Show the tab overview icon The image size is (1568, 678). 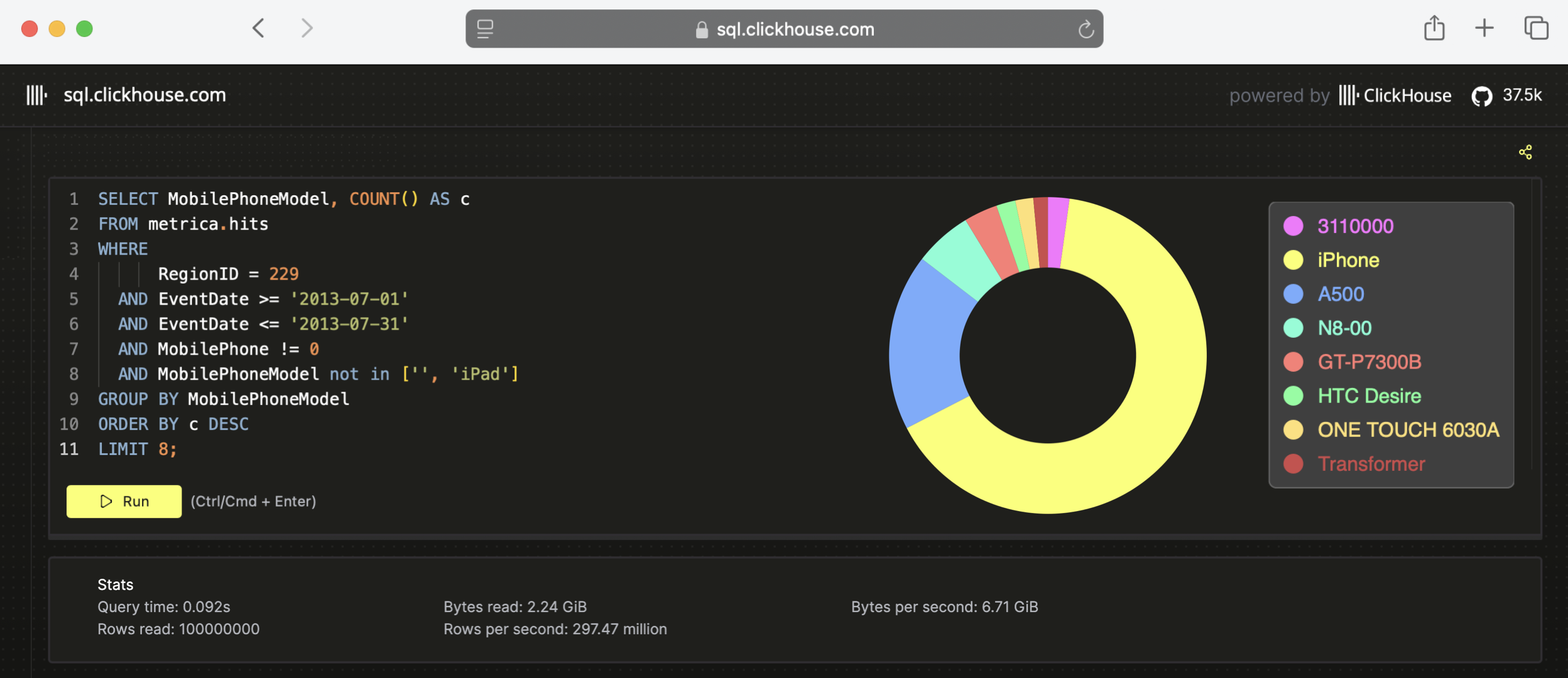[1536, 28]
